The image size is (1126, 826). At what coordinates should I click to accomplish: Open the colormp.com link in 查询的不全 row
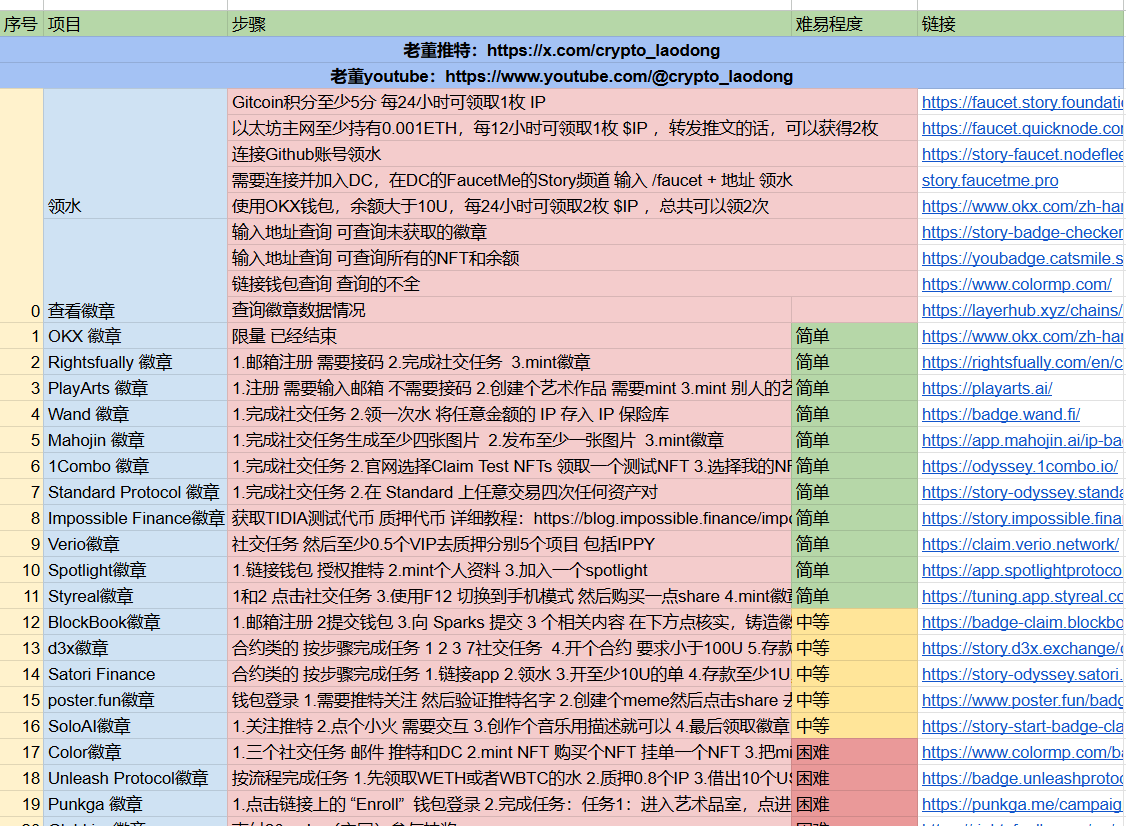[x=1016, y=284]
